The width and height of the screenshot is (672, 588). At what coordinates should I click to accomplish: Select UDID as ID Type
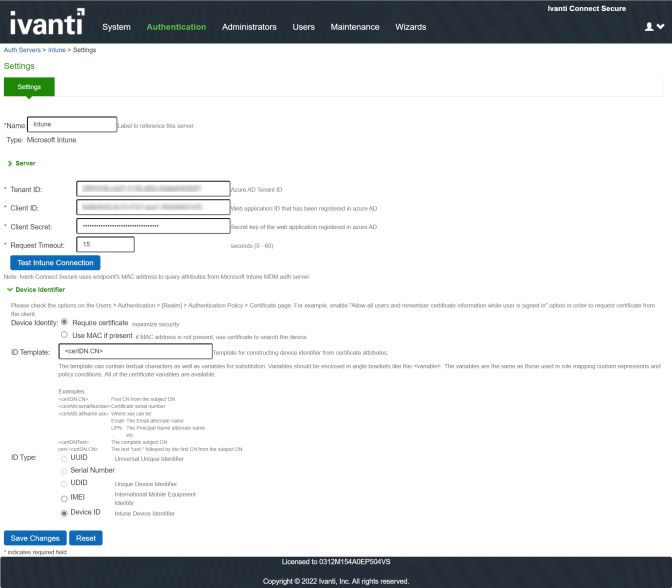click(64, 484)
